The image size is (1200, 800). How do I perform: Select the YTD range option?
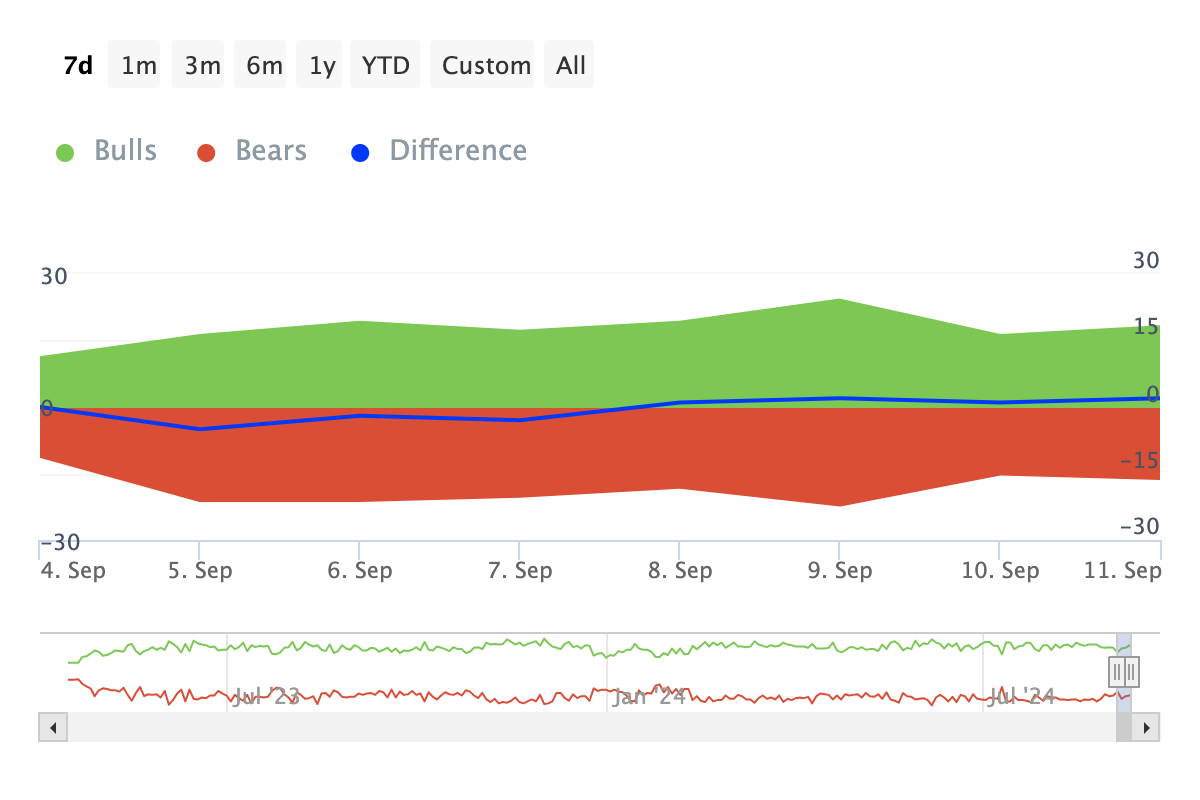tap(385, 64)
